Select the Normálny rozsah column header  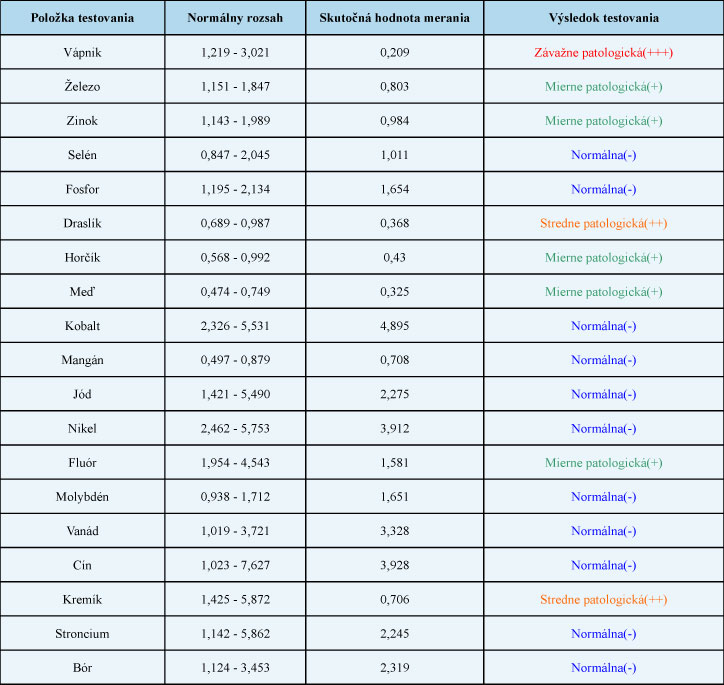click(x=235, y=18)
